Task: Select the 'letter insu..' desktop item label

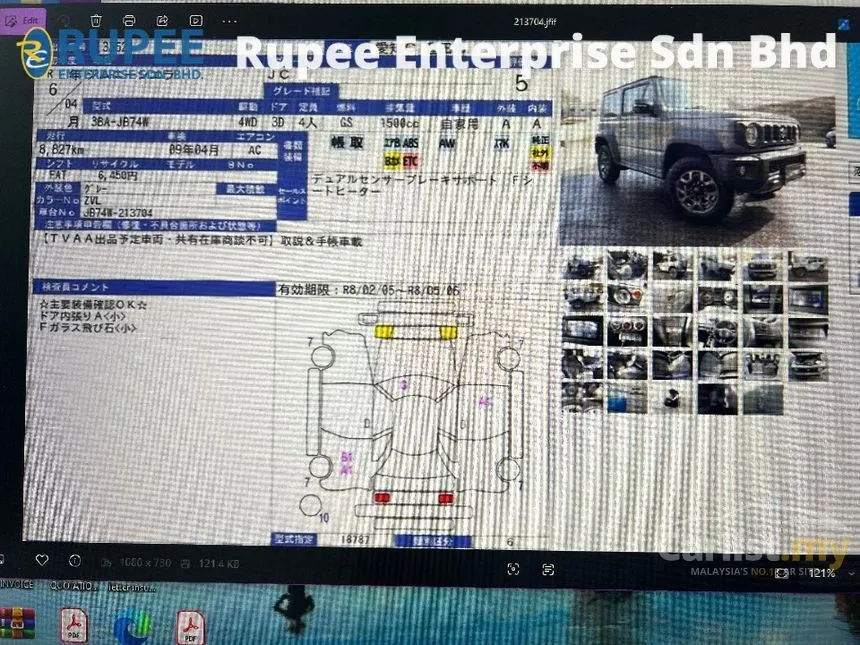Action: (x=132, y=587)
